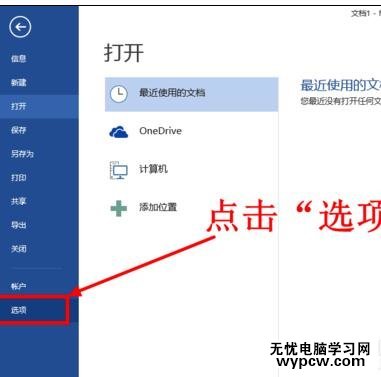This screenshot has height=377, width=381.
Task: Click the green plus Add Place icon
Action: 119,208
